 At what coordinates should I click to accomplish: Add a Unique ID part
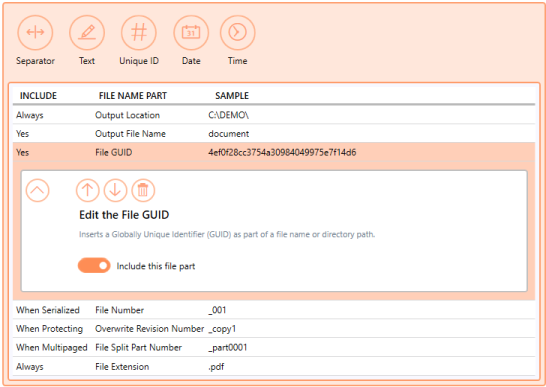[139, 32]
